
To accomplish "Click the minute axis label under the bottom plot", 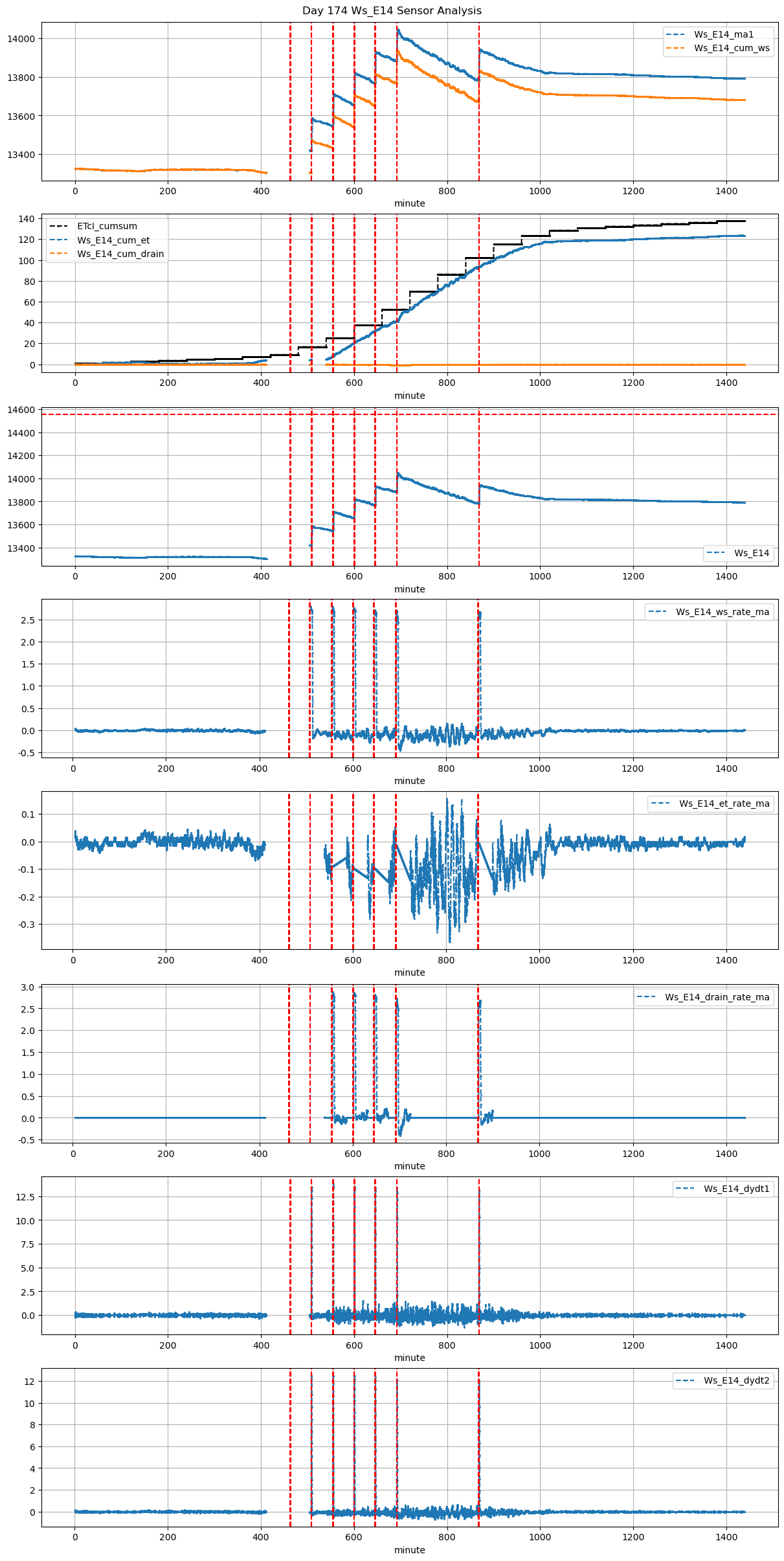I will click(409, 1549).
